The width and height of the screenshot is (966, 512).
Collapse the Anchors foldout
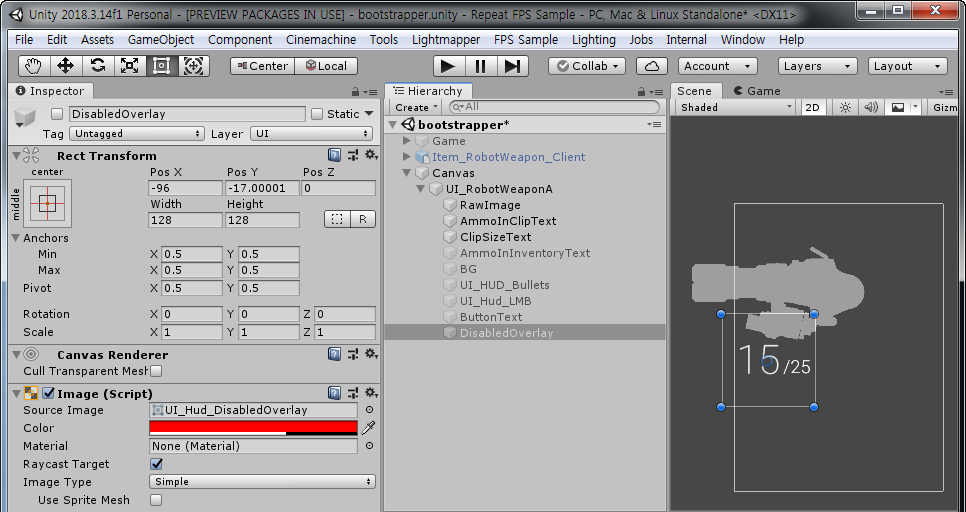[x=16, y=238]
